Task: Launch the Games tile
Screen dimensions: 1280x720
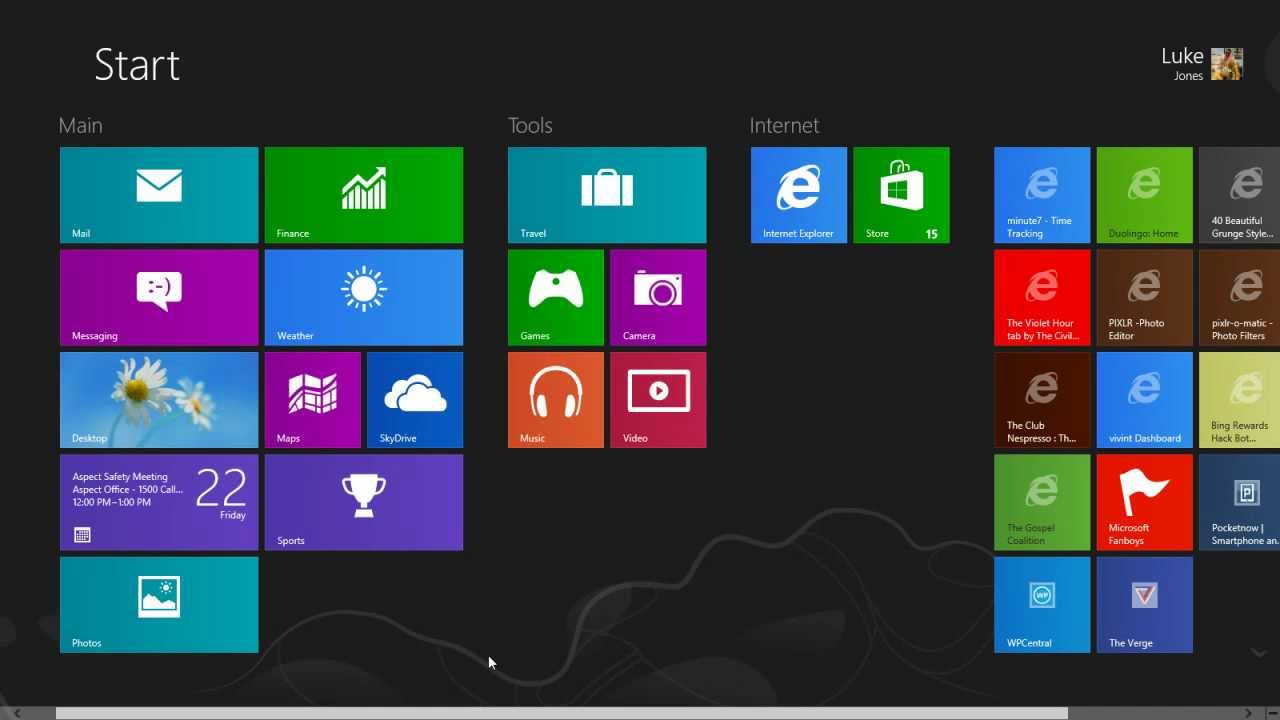Action: [x=556, y=297]
